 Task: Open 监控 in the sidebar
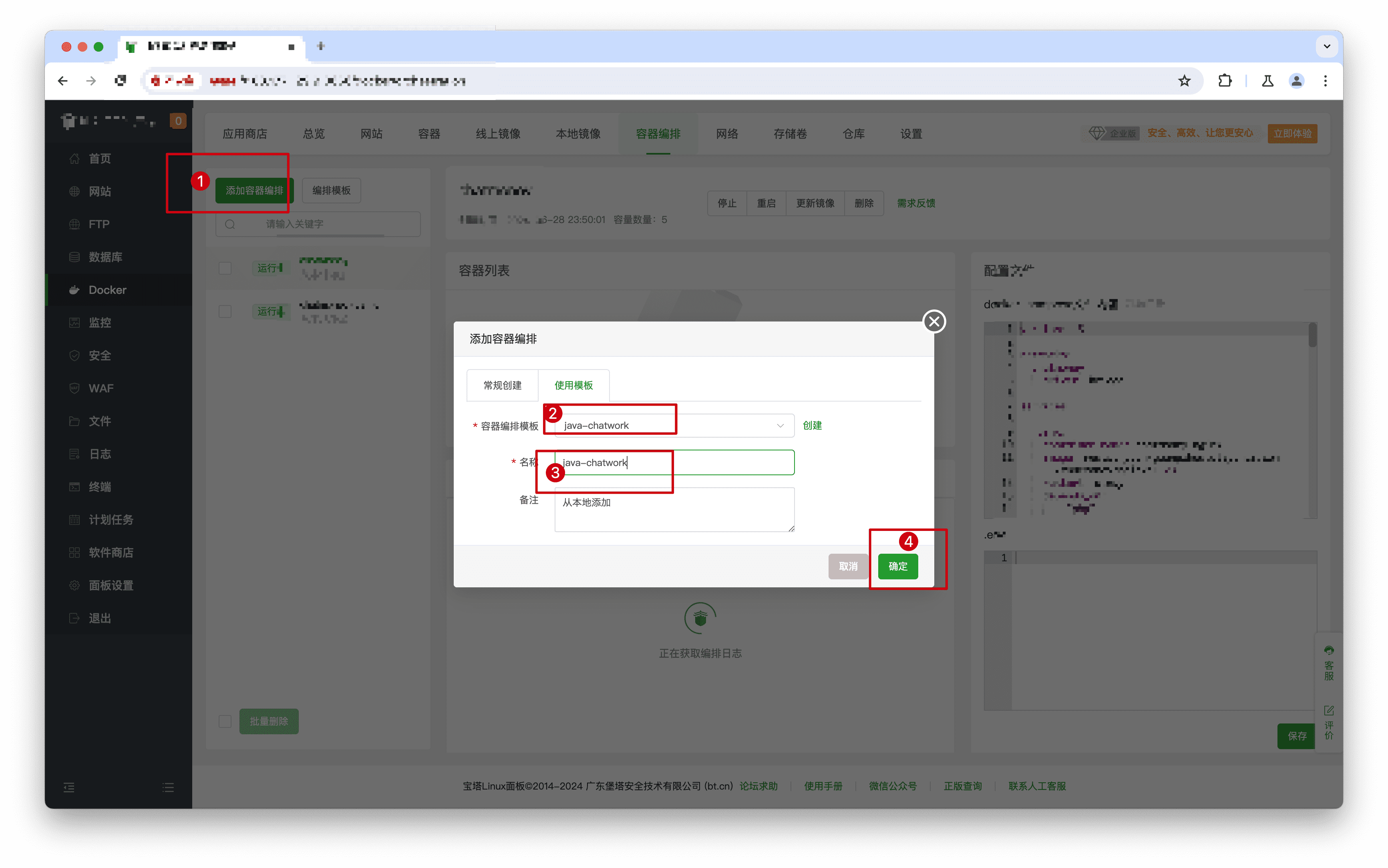(119, 323)
